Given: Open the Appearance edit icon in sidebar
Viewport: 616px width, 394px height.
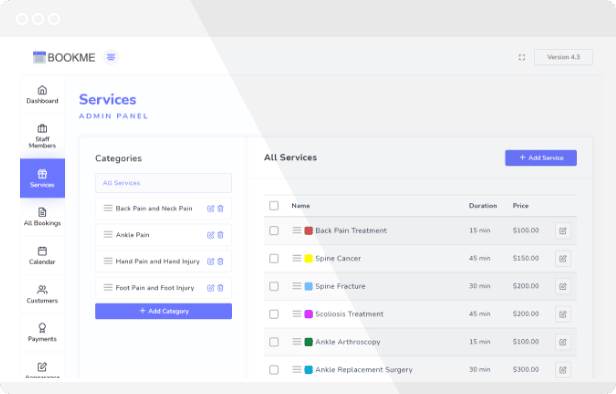Looking at the screenshot, I should (42, 367).
